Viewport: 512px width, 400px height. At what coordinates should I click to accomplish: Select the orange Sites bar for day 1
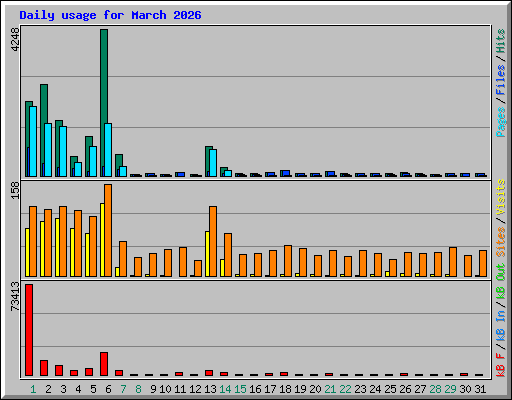(33, 241)
